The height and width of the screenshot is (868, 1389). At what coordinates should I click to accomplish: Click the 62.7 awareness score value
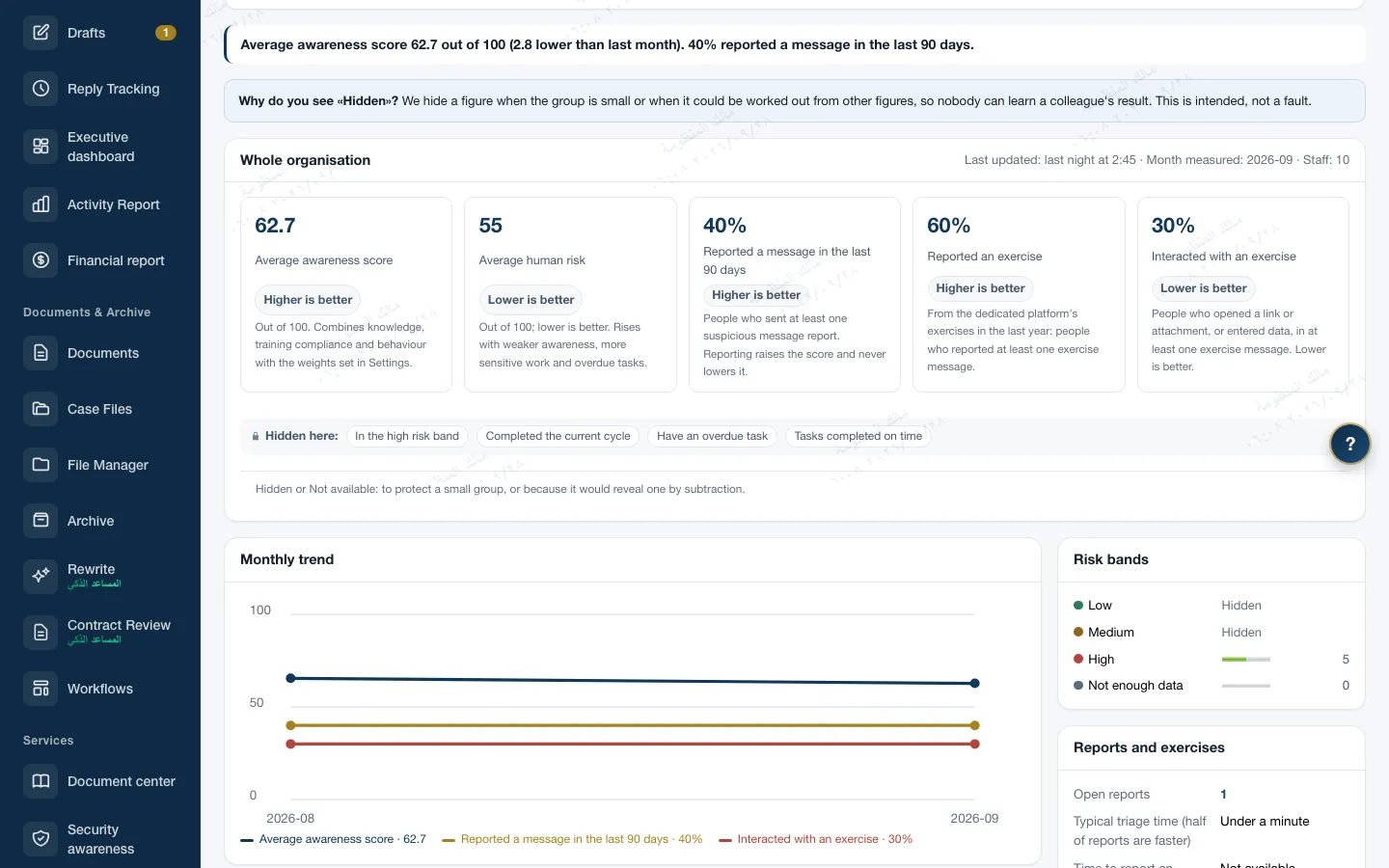(x=275, y=226)
